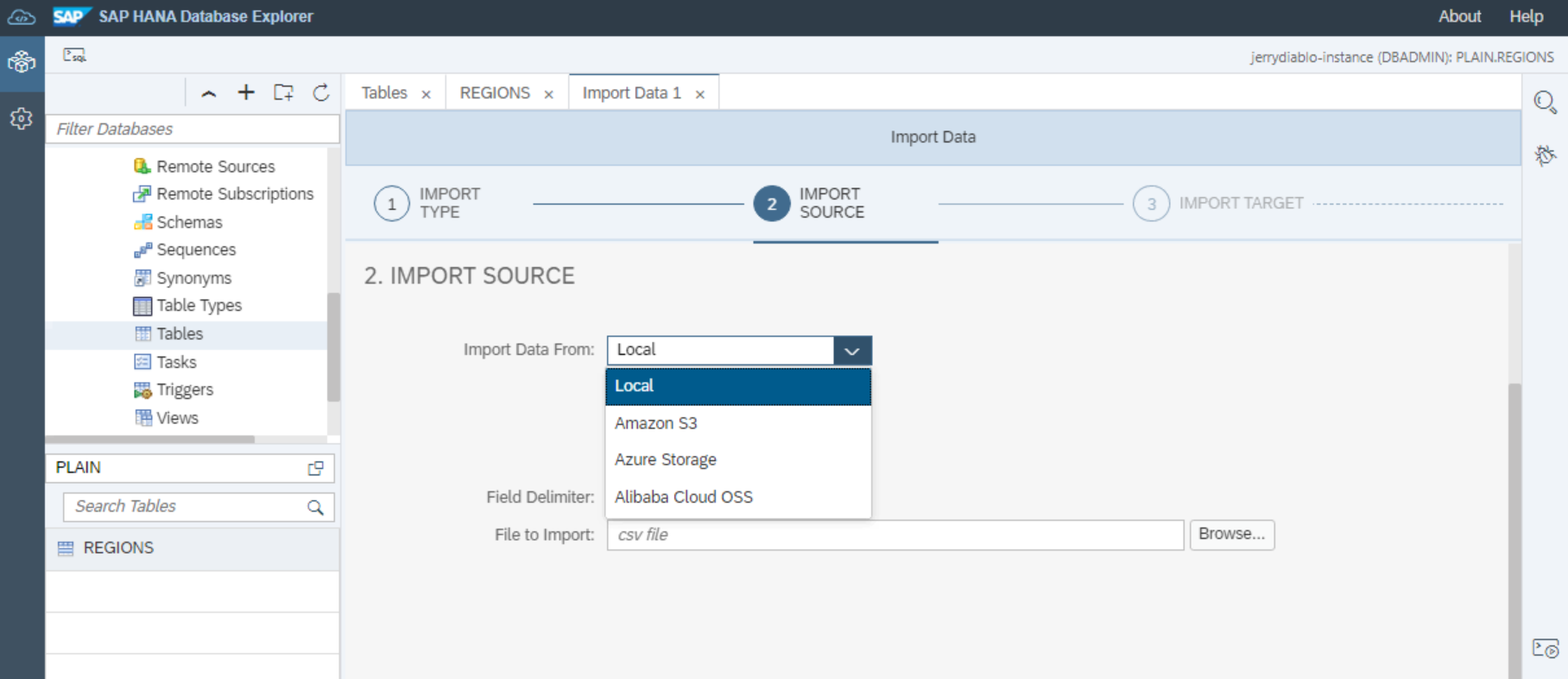Viewport: 1568px width, 679px height.
Task: Open the Help menu
Action: click(1526, 16)
